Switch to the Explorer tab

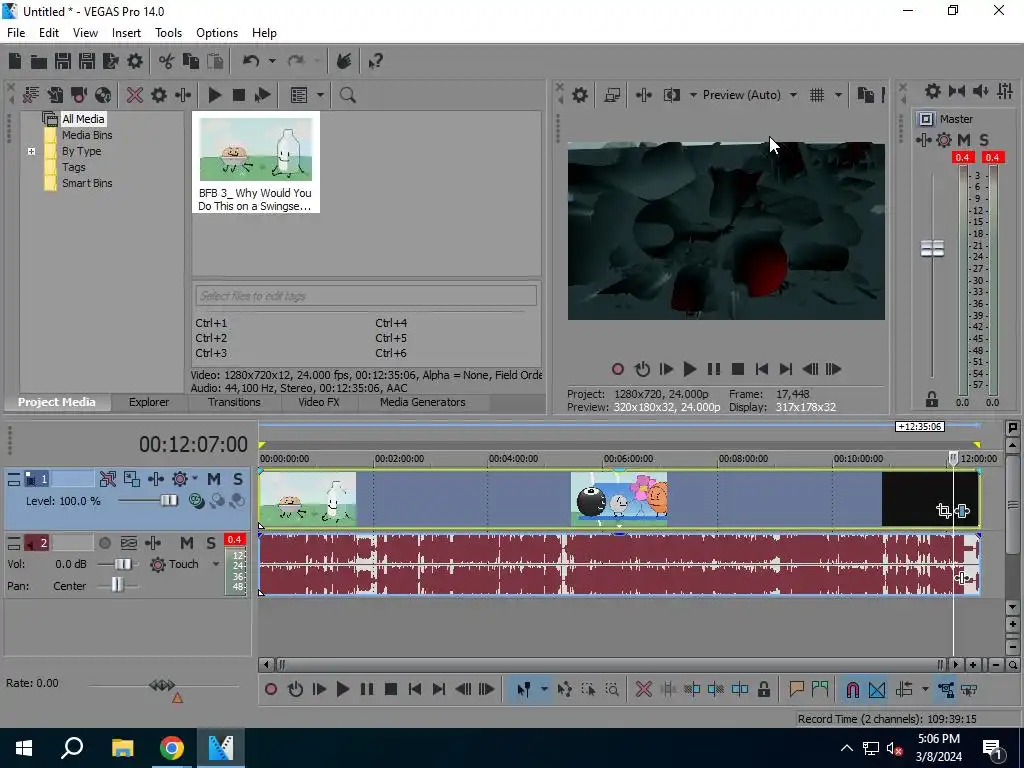(149, 402)
